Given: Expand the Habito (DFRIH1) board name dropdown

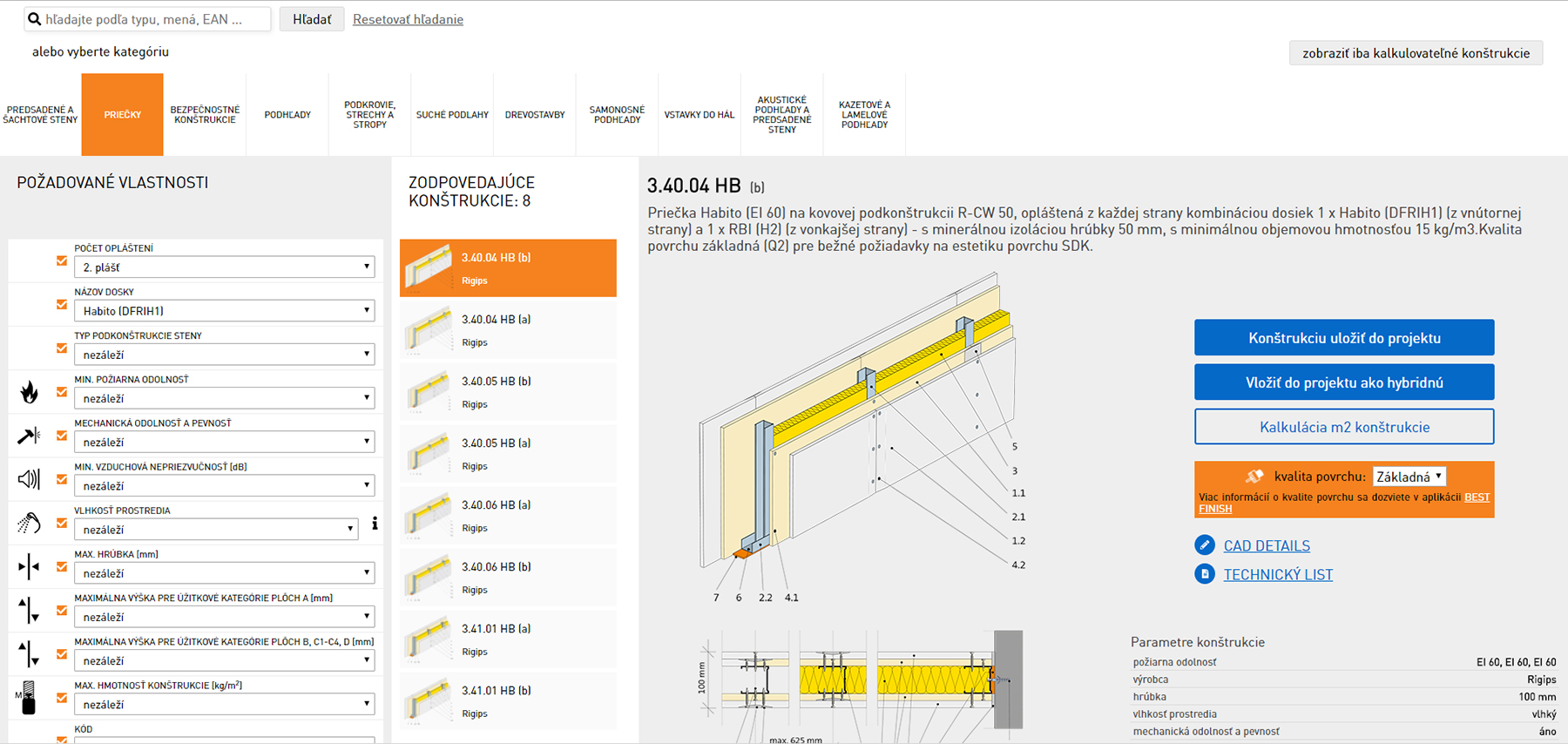Looking at the screenshot, I should pos(224,311).
